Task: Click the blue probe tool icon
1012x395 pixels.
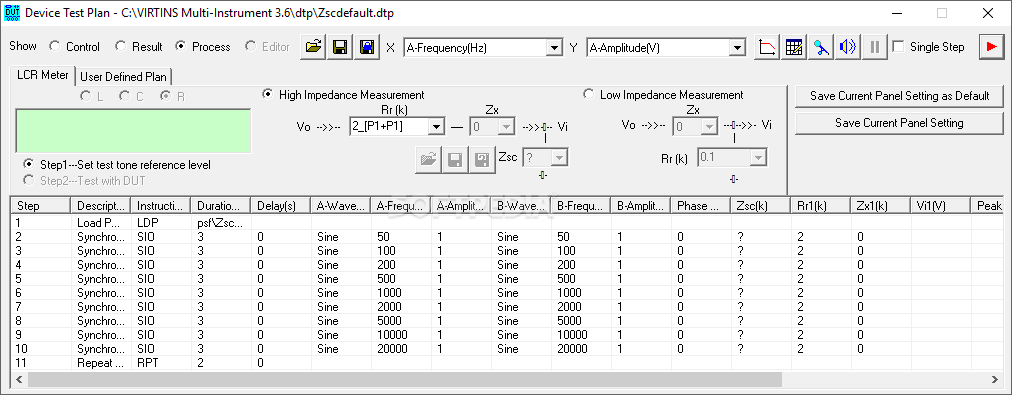Action: pos(821,47)
